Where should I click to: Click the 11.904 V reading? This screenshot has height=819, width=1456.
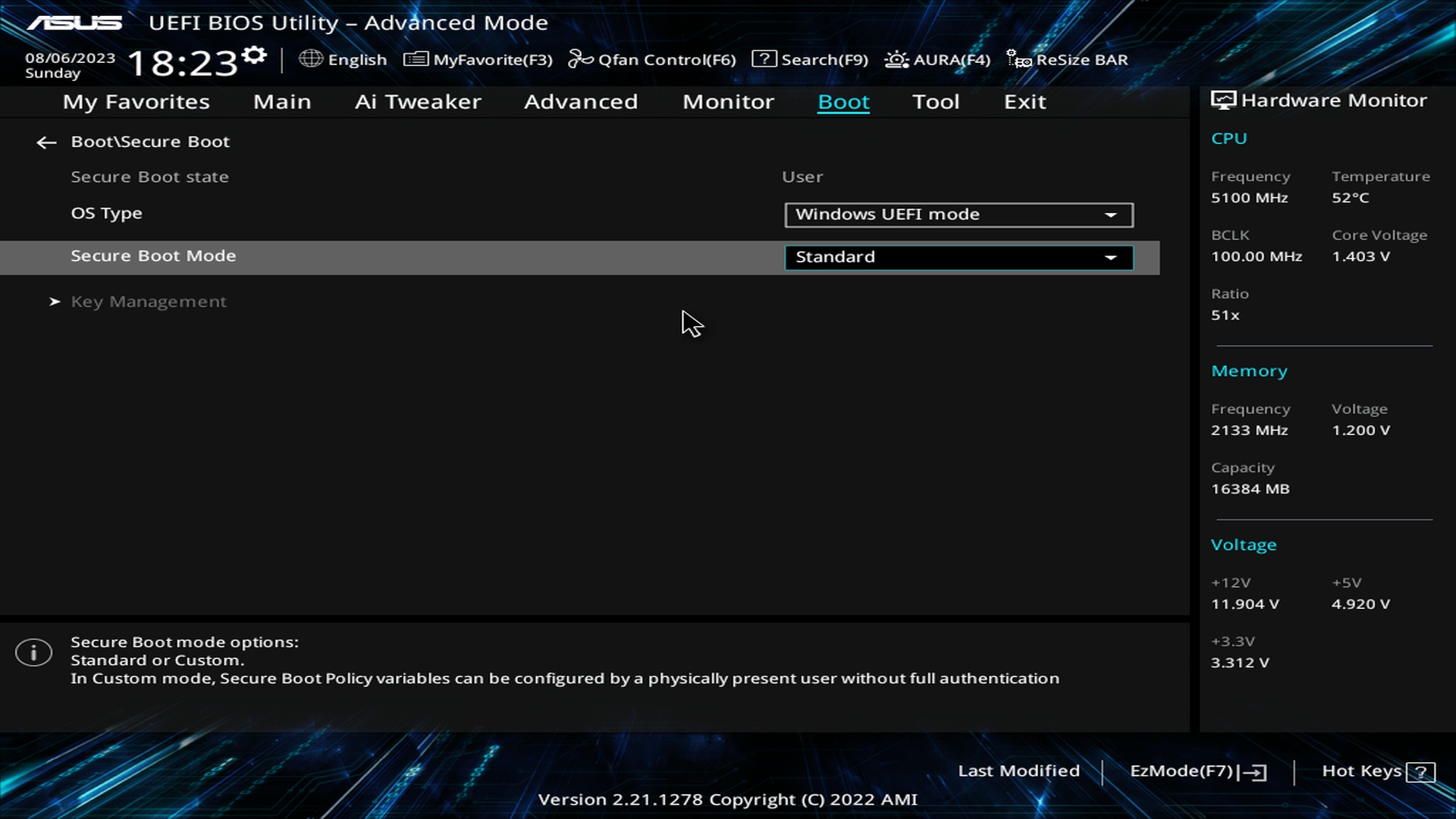pyautogui.click(x=1244, y=604)
